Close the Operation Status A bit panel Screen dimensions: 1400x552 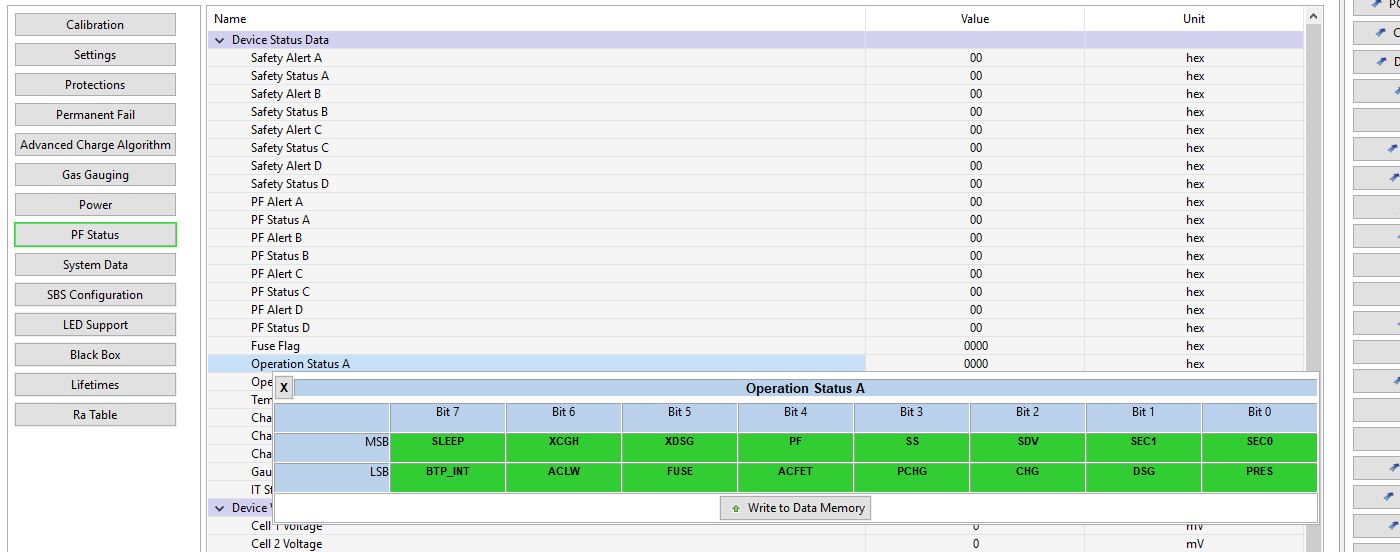[284, 388]
